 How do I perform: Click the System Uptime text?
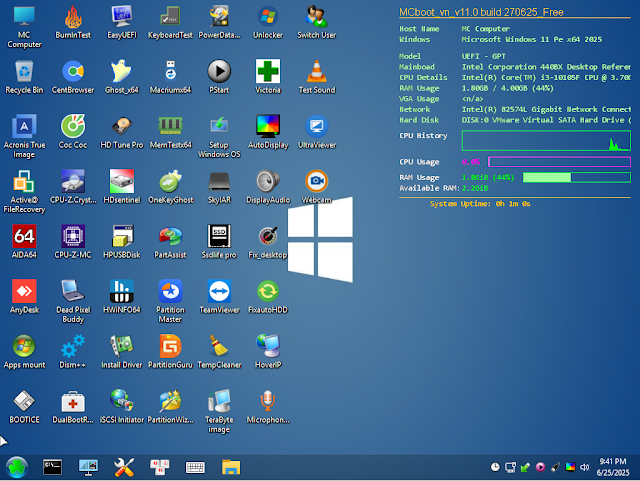pos(480,204)
